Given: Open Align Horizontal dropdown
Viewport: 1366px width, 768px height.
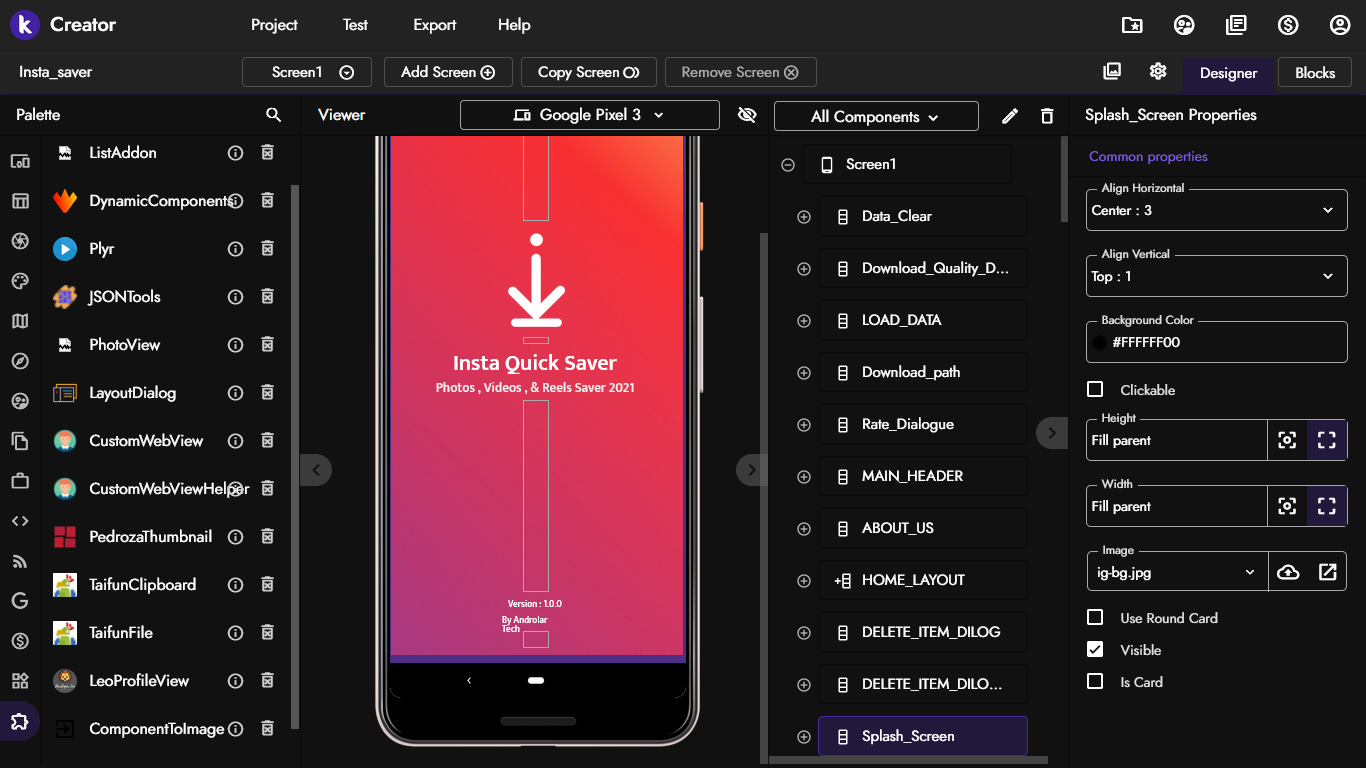Looking at the screenshot, I should [1217, 210].
